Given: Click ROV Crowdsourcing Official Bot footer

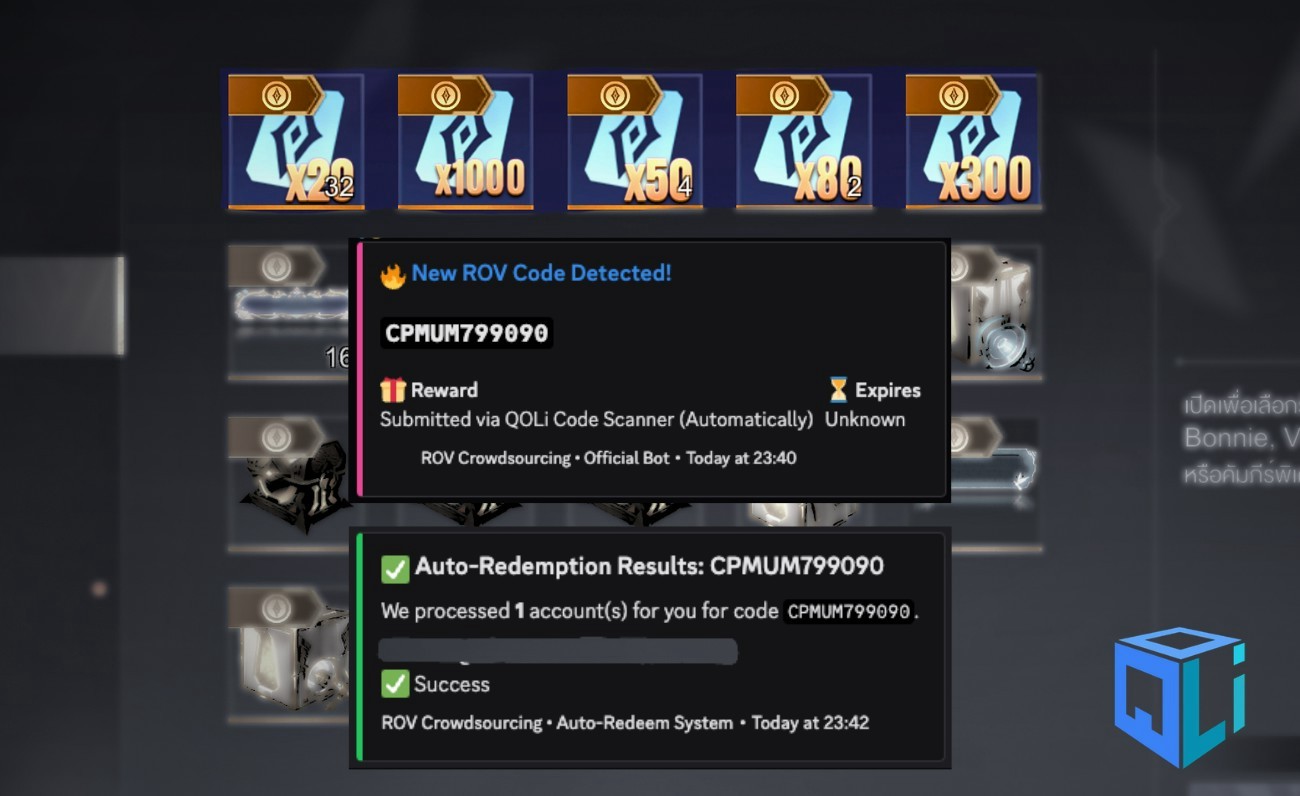Looking at the screenshot, I should coord(609,458).
